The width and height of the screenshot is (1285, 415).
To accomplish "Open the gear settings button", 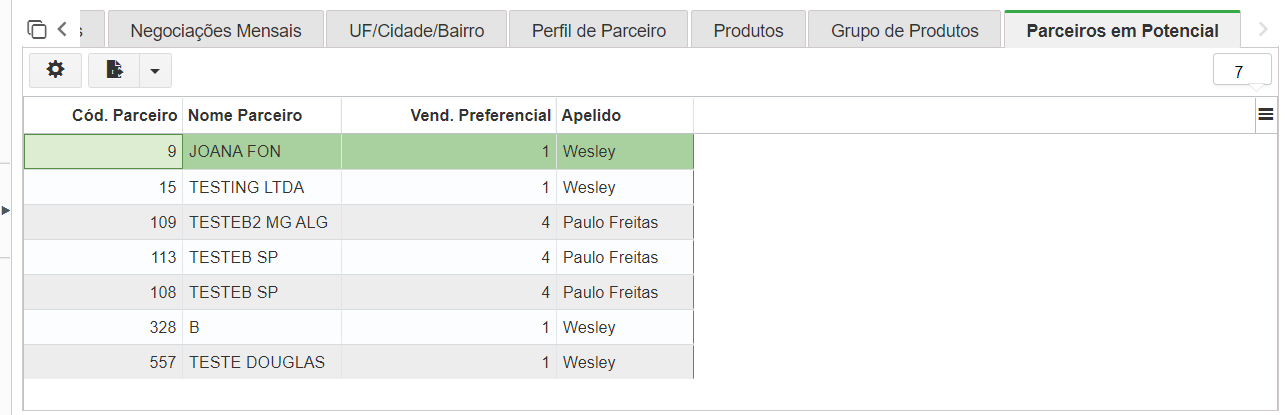I will 55,70.
